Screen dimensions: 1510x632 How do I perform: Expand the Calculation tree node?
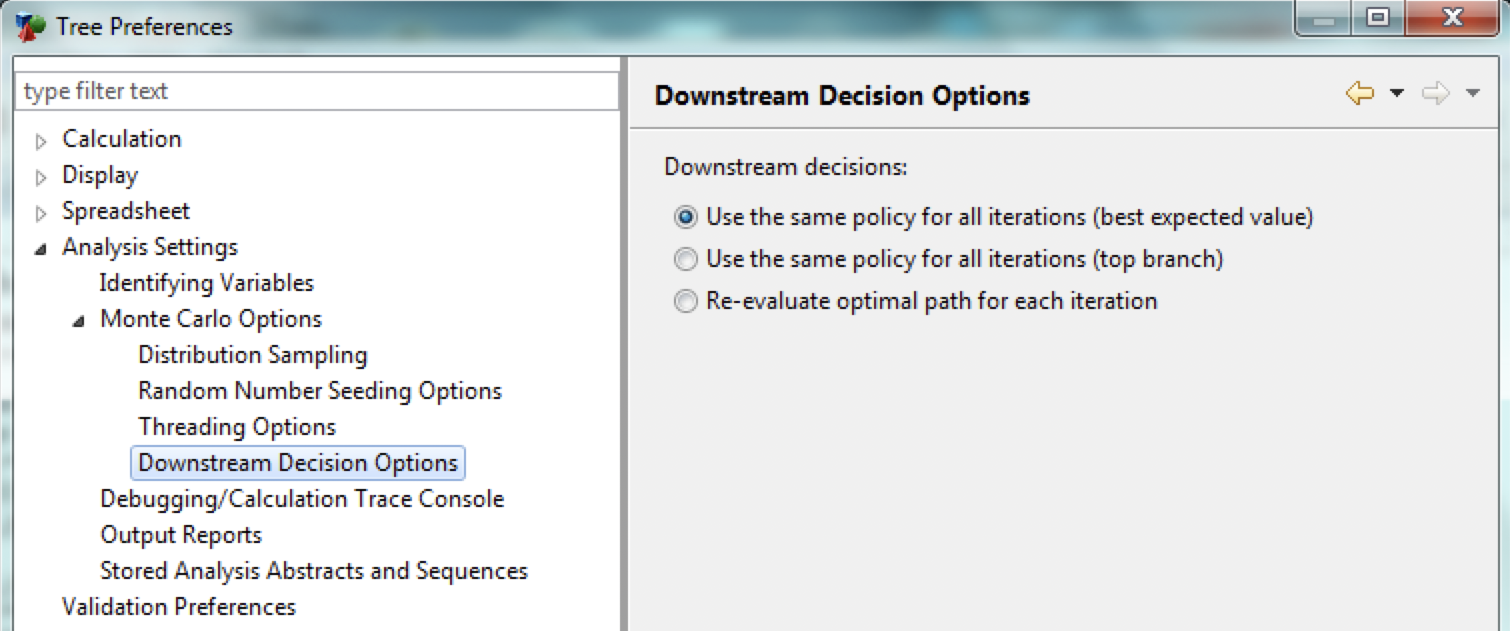[41, 142]
